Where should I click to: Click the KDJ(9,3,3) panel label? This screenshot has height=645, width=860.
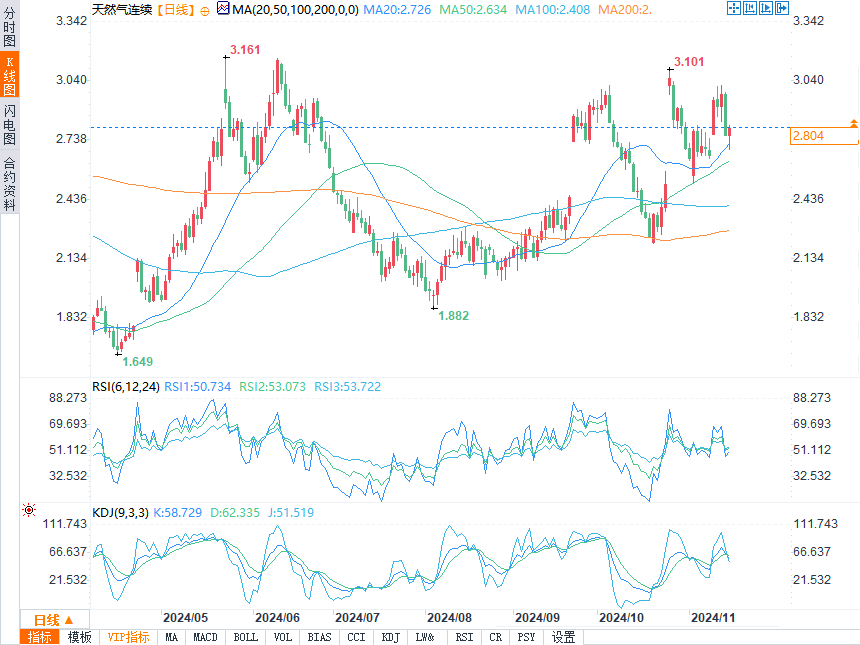click(120, 513)
